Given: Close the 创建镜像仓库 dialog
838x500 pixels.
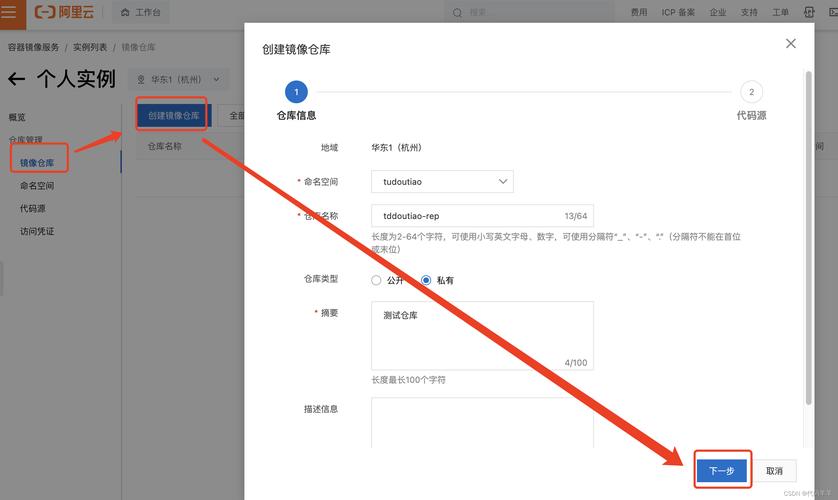Looking at the screenshot, I should point(790,44).
